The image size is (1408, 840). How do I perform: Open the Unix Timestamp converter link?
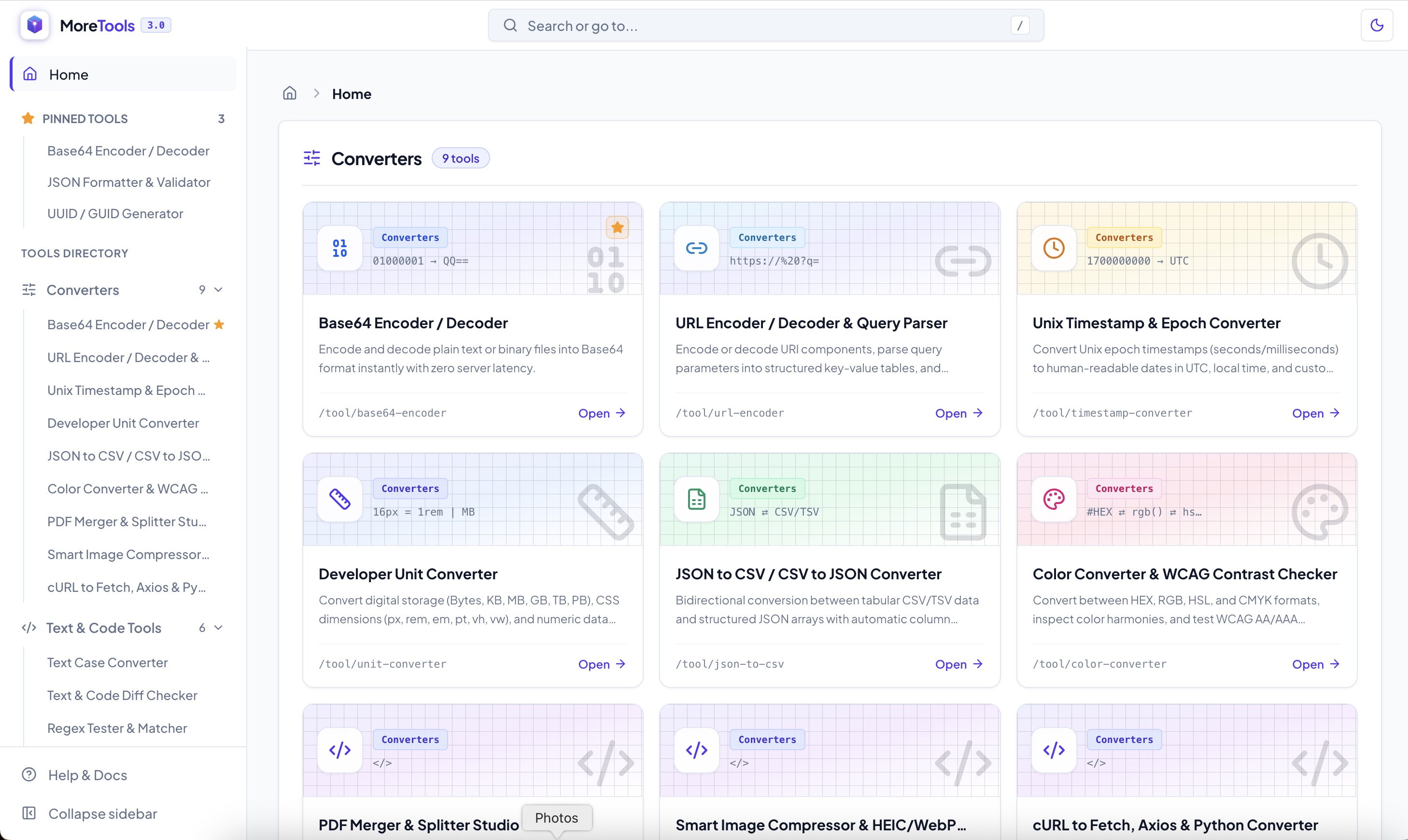[x=1315, y=413]
